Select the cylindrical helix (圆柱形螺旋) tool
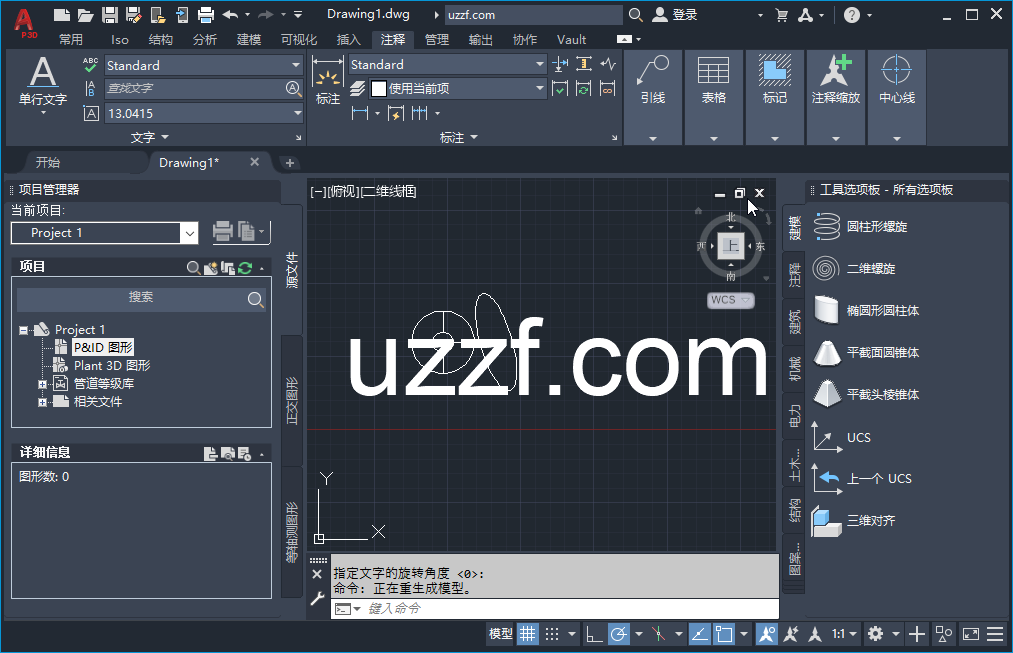The width and height of the screenshot is (1013, 653). point(861,227)
